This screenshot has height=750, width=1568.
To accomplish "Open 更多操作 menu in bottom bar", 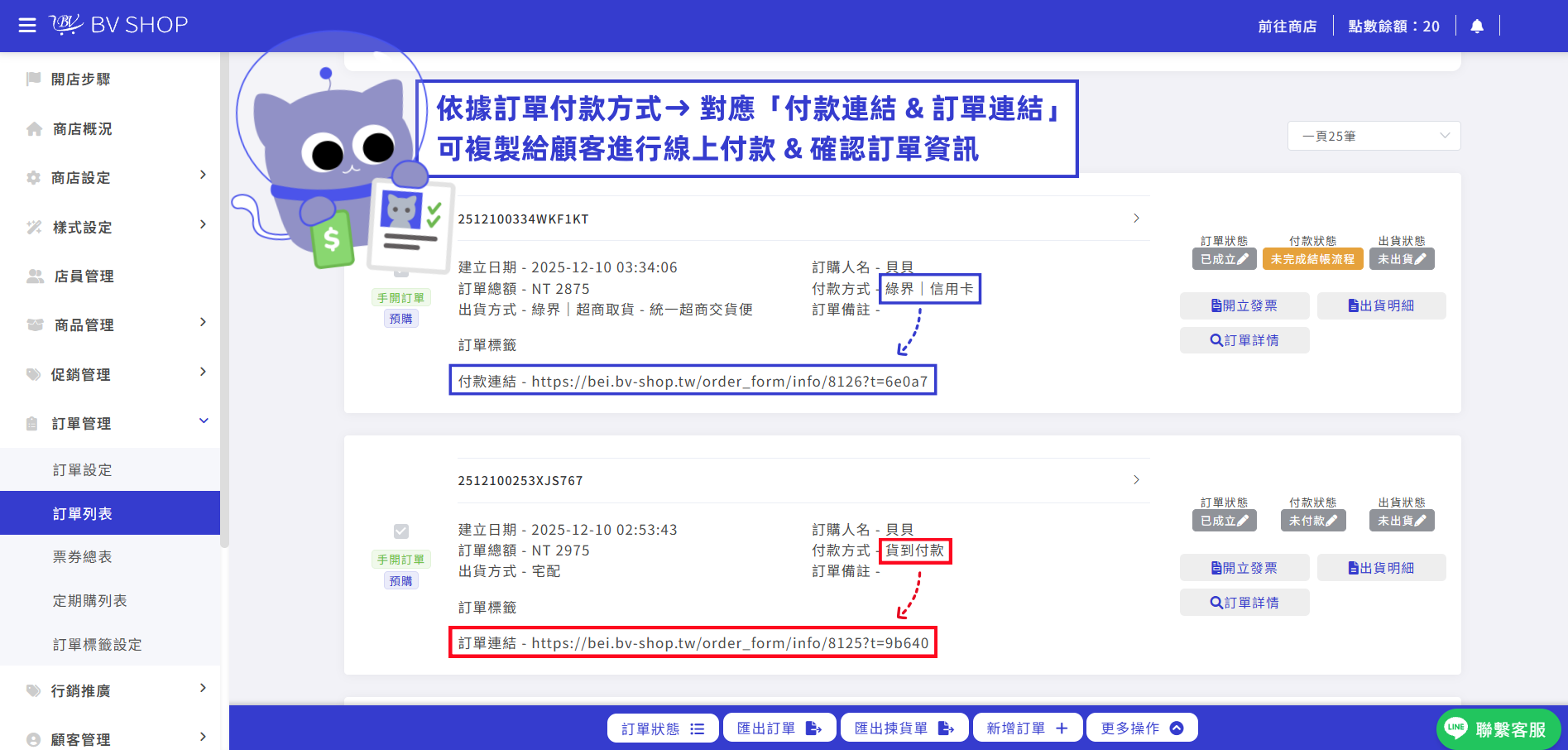I will click(1142, 728).
